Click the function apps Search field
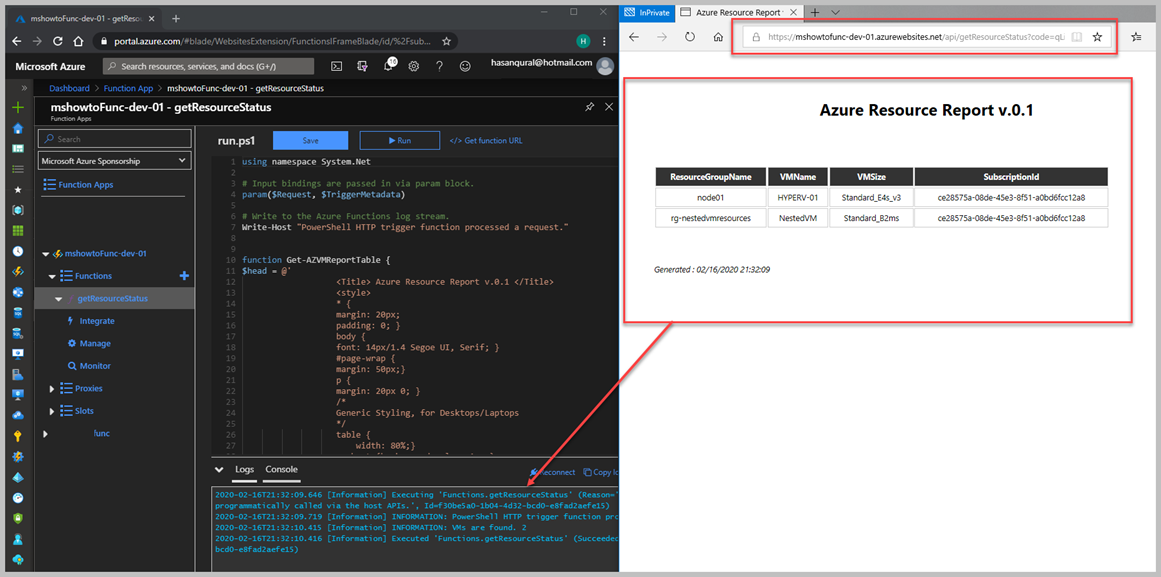Image resolution: width=1161 pixels, height=577 pixels. point(114,139)
